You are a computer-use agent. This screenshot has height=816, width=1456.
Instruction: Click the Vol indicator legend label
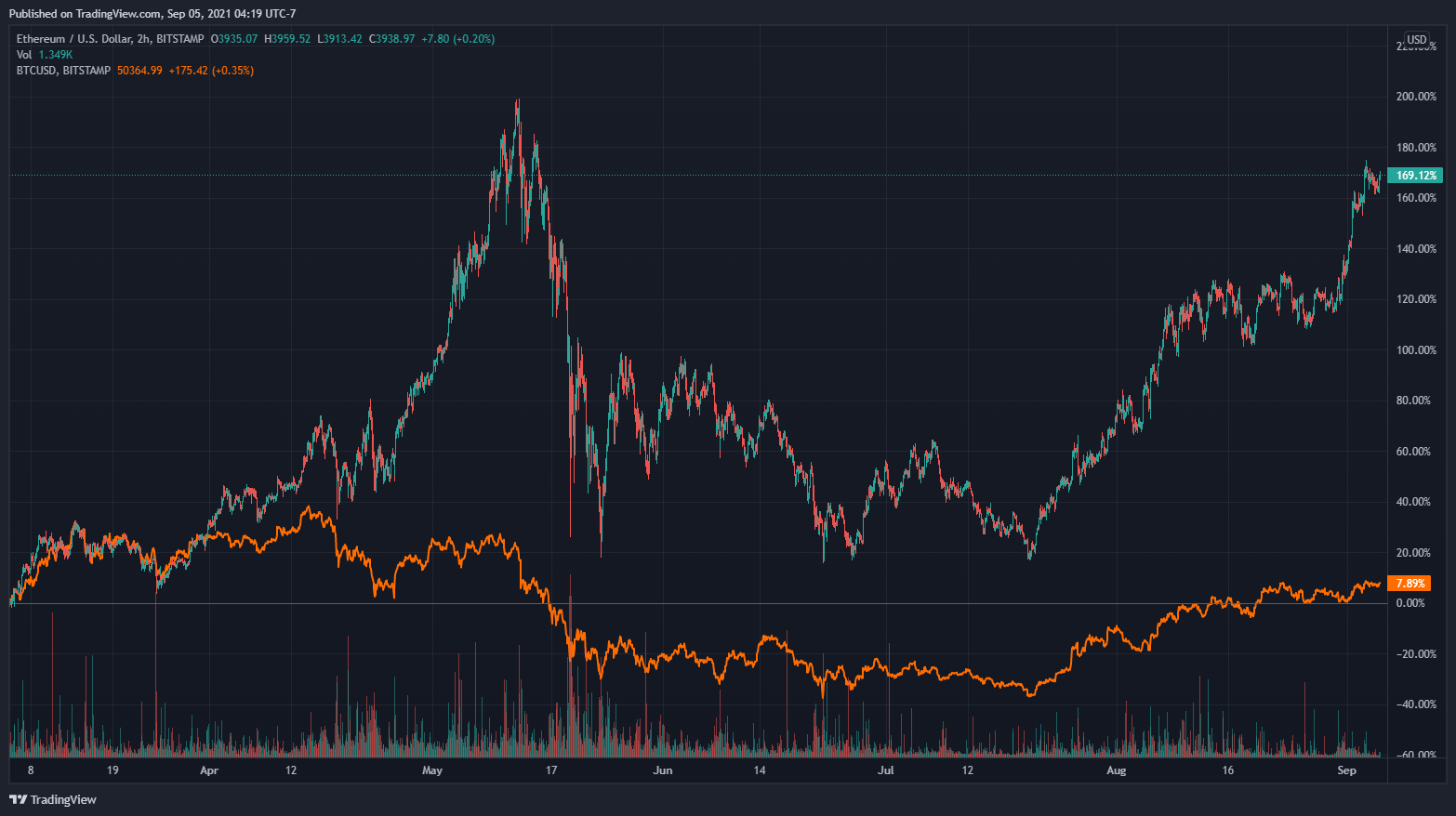(24, 55)
